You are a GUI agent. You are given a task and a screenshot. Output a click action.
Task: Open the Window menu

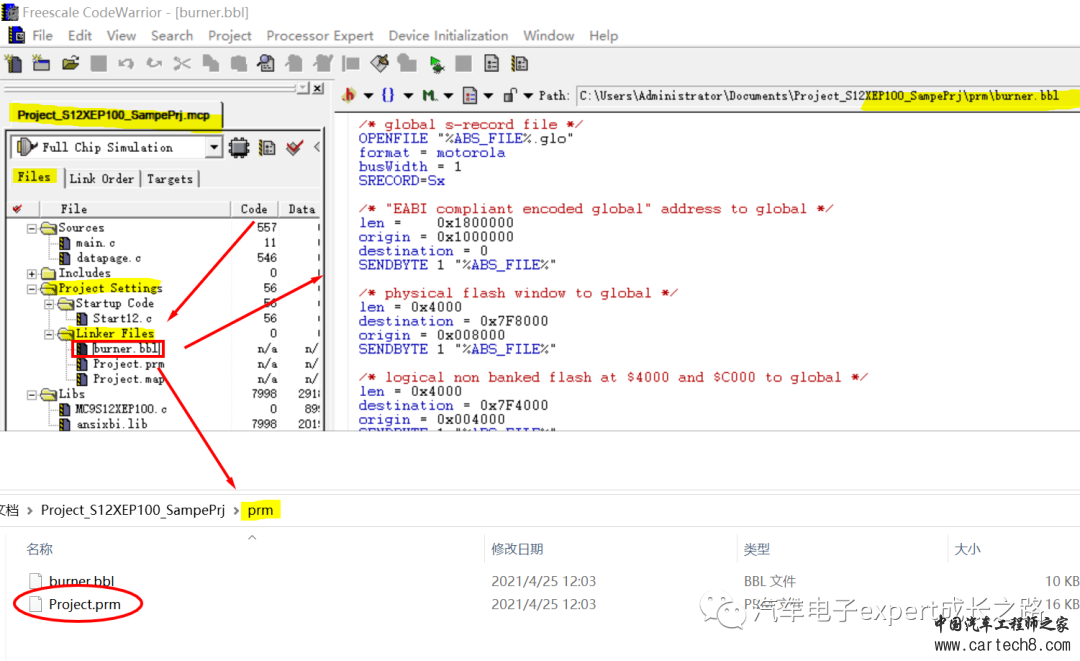548,36
